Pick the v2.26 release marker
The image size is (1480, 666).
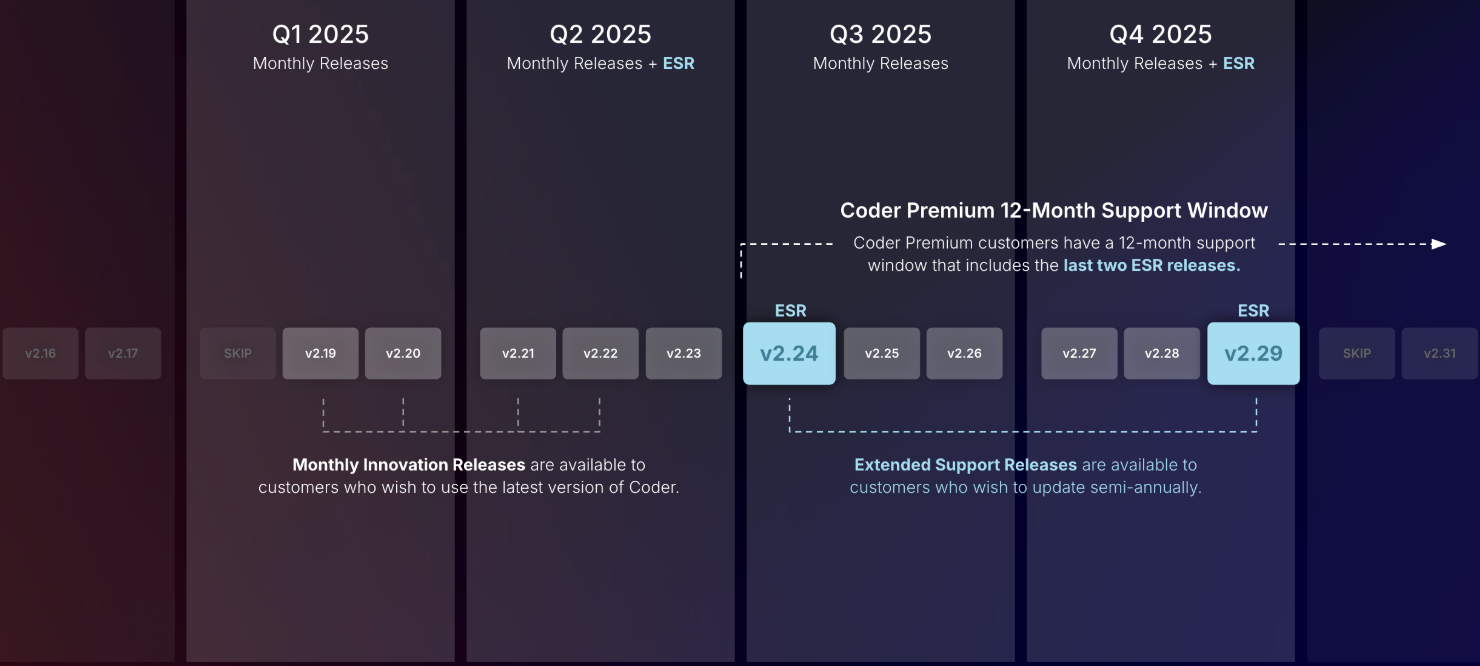(x=964, y=353)
